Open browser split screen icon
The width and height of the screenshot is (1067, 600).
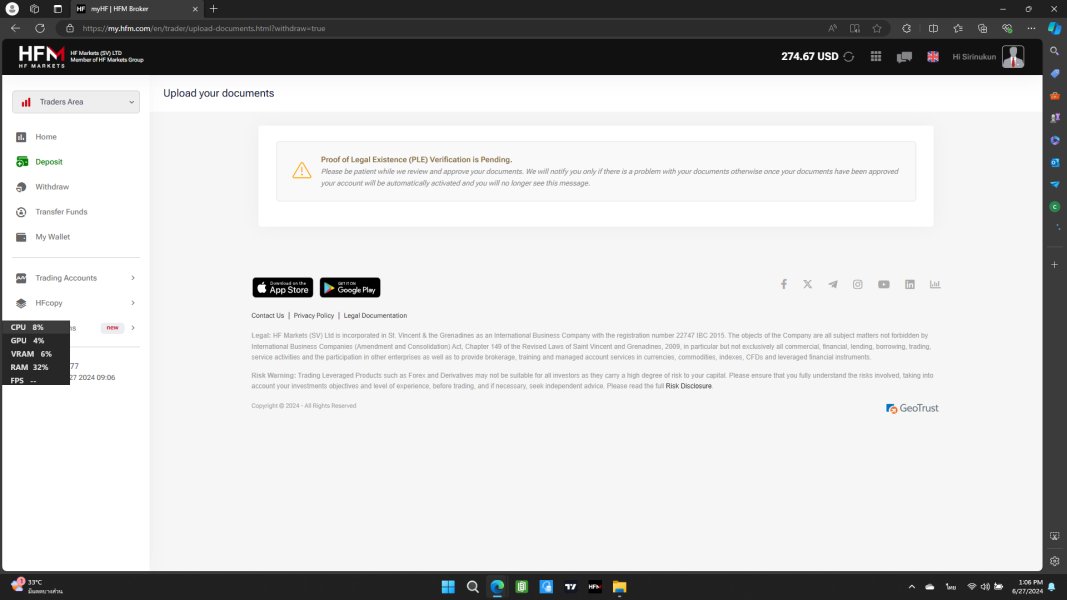pyautogui.click(x=934, y=29)
